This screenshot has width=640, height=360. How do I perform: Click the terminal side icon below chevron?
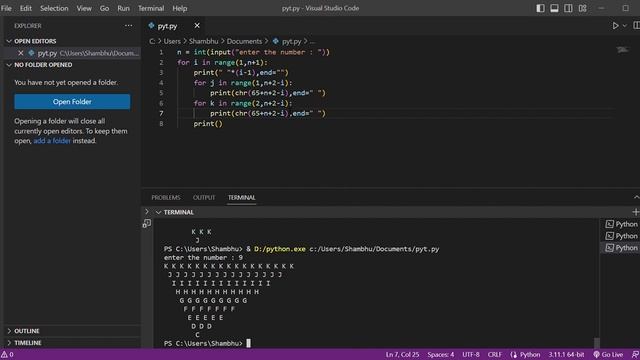[147, 224]
